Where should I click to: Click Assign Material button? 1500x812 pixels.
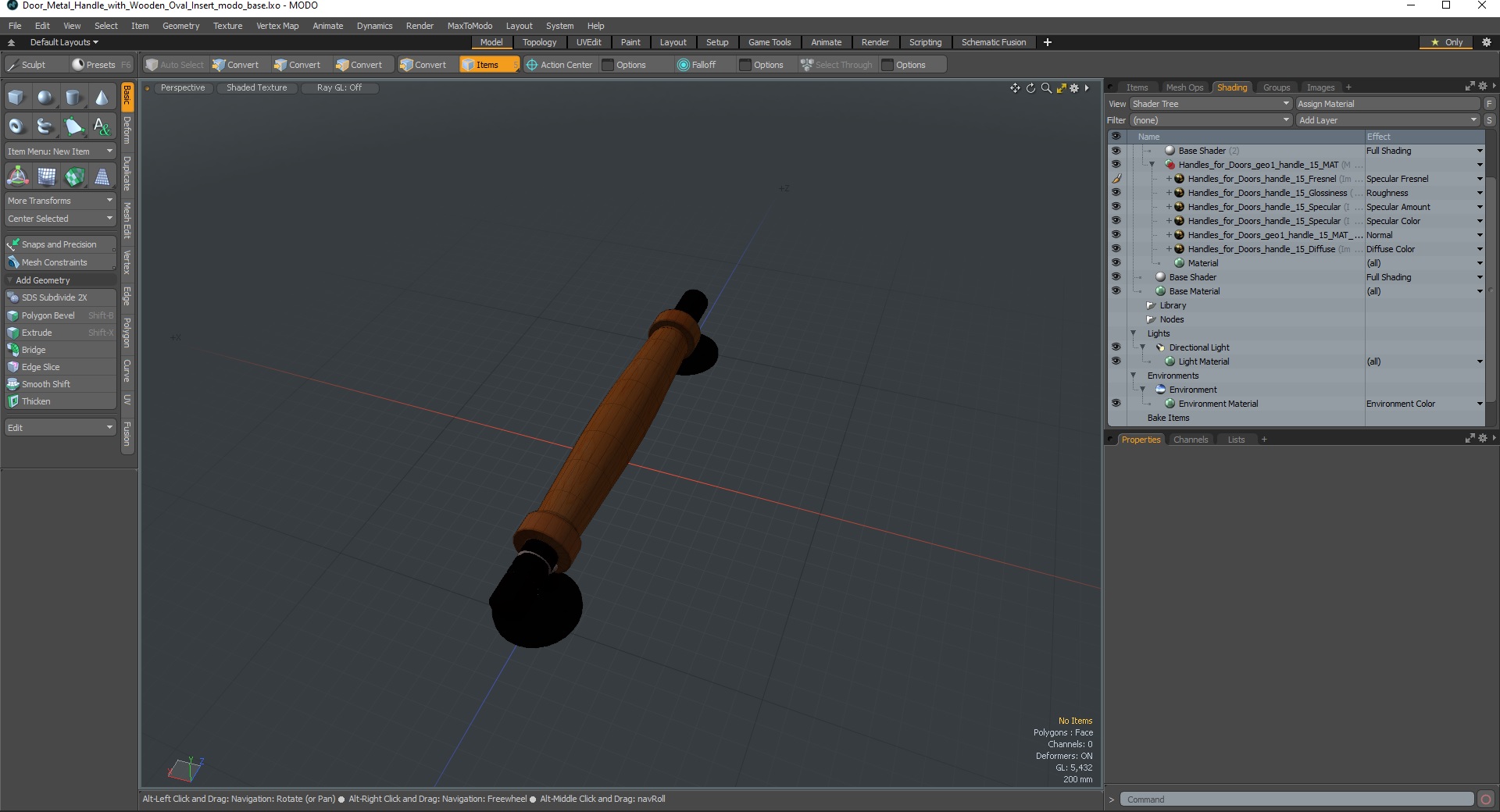click(1387, 104)
